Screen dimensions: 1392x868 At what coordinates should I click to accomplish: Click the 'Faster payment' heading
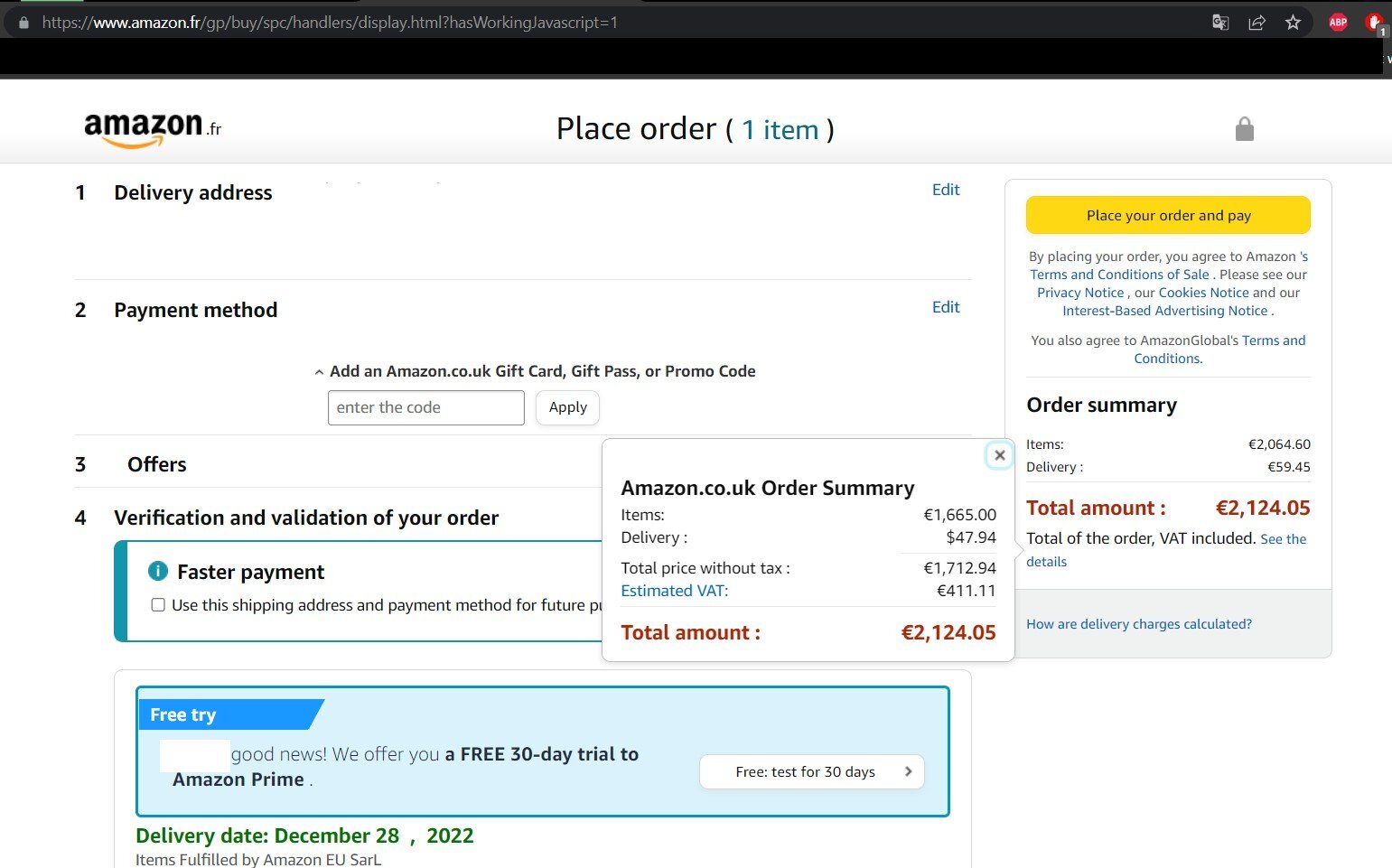point(250,572)
